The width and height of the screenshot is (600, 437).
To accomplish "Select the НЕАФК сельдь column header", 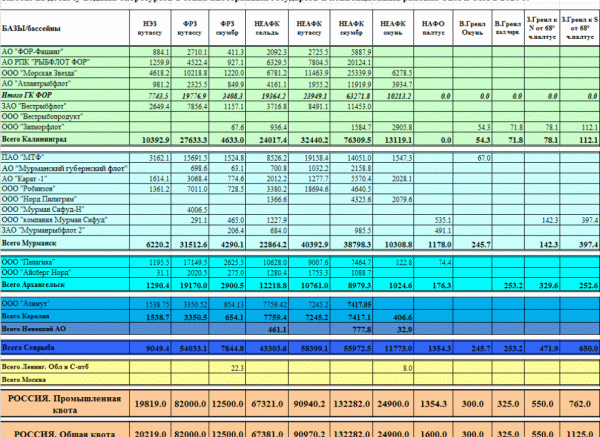I will [x=267, y=28].
